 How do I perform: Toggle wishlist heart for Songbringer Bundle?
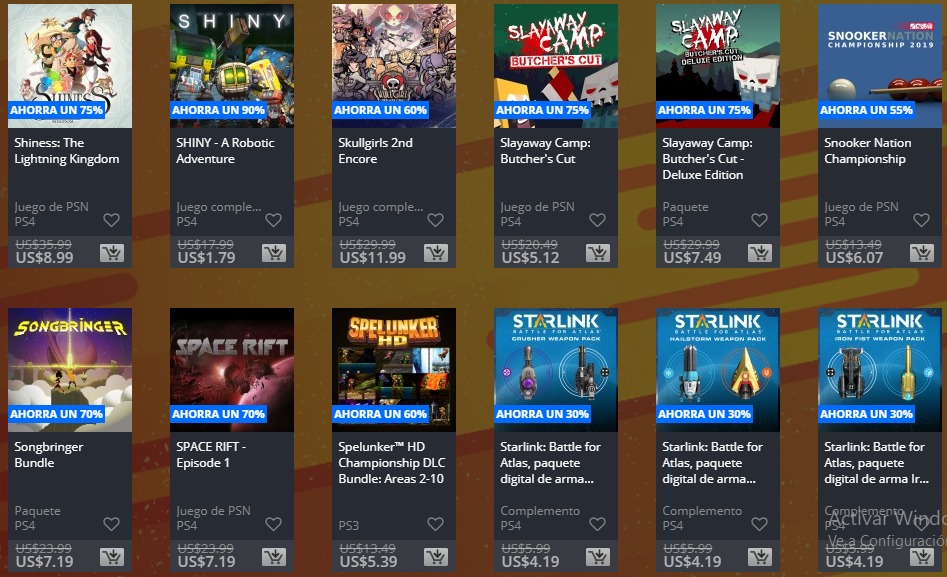pyautogui.click(x=111, y=524)
